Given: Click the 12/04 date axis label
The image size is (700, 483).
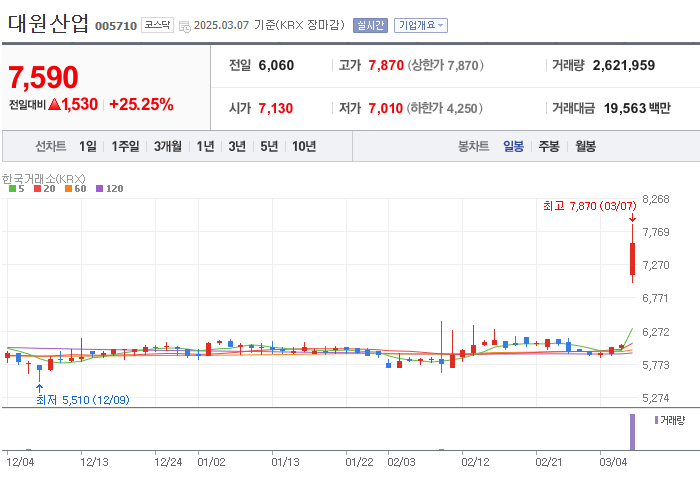Looking at the screenshot, I should (x=20, y=462).
